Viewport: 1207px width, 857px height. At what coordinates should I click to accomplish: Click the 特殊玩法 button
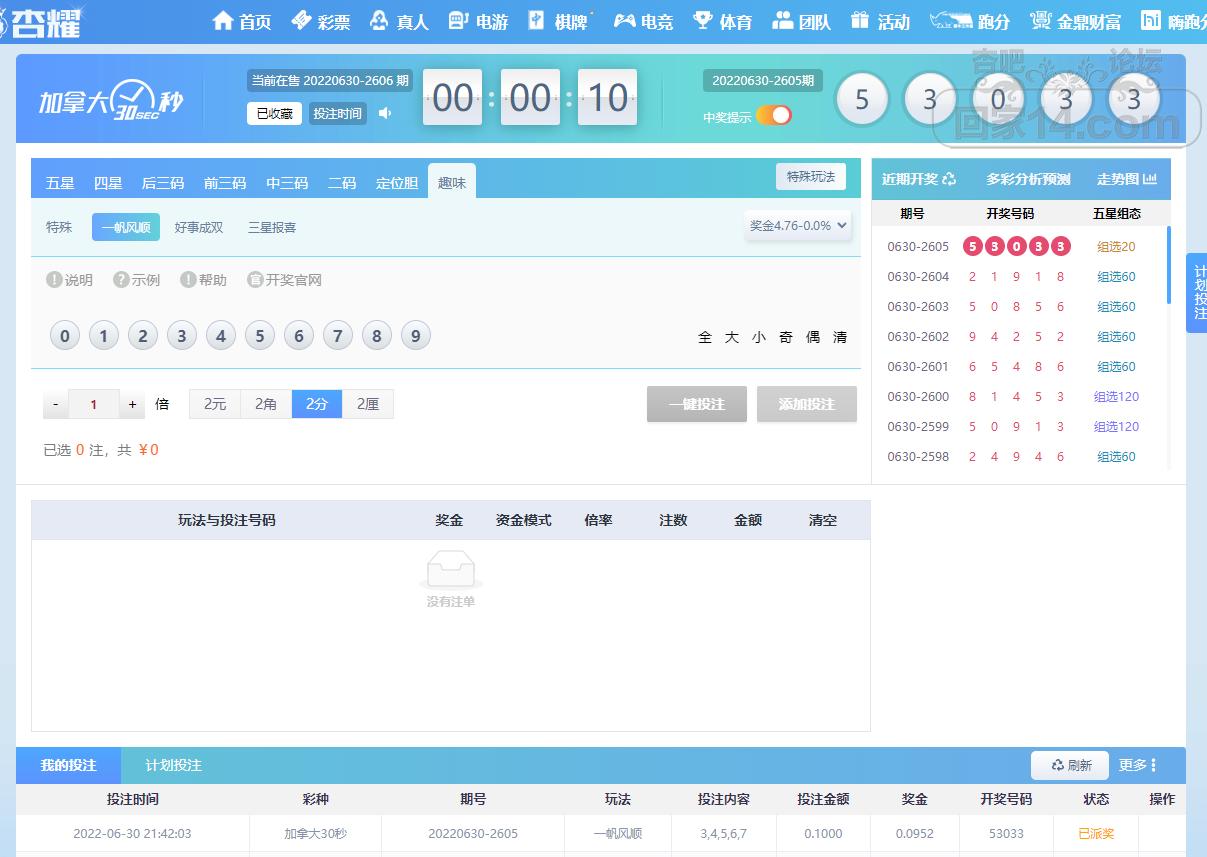(x=810, y=177)
